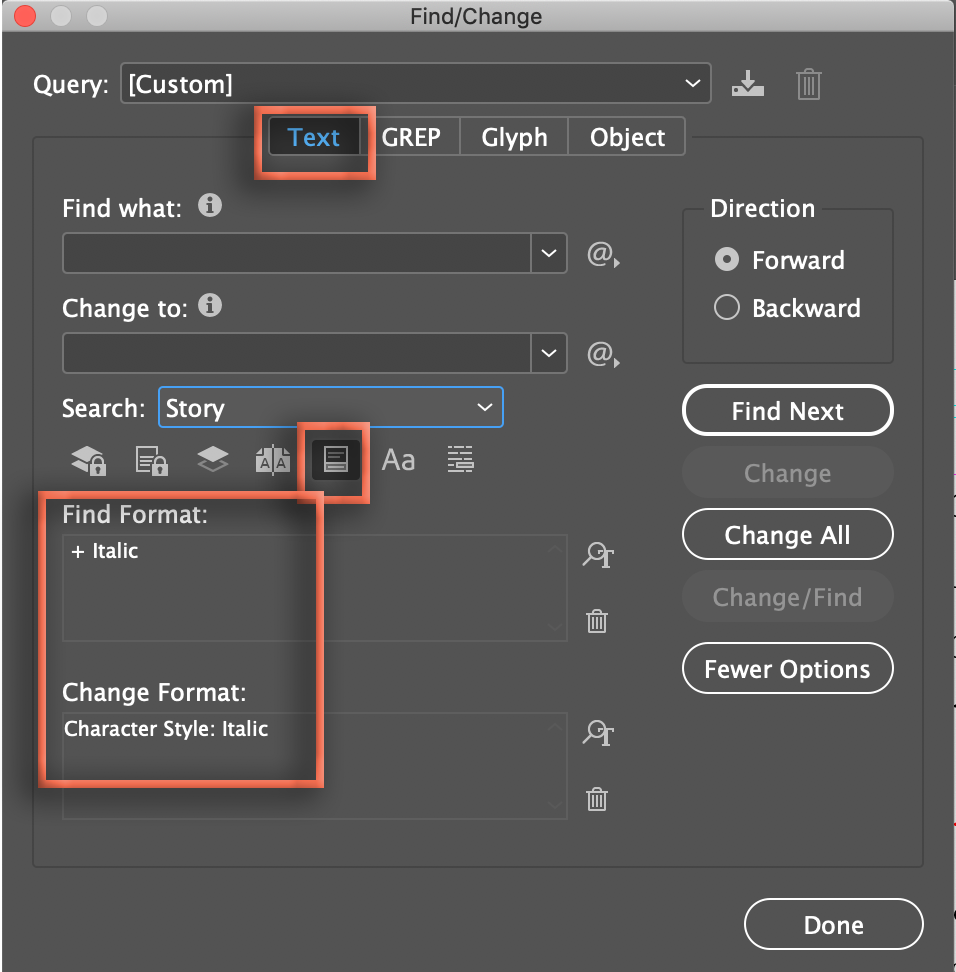The image size is (956, 972).
Task: Toggle Include Locked Stories icon
Action: click(150, 459)
